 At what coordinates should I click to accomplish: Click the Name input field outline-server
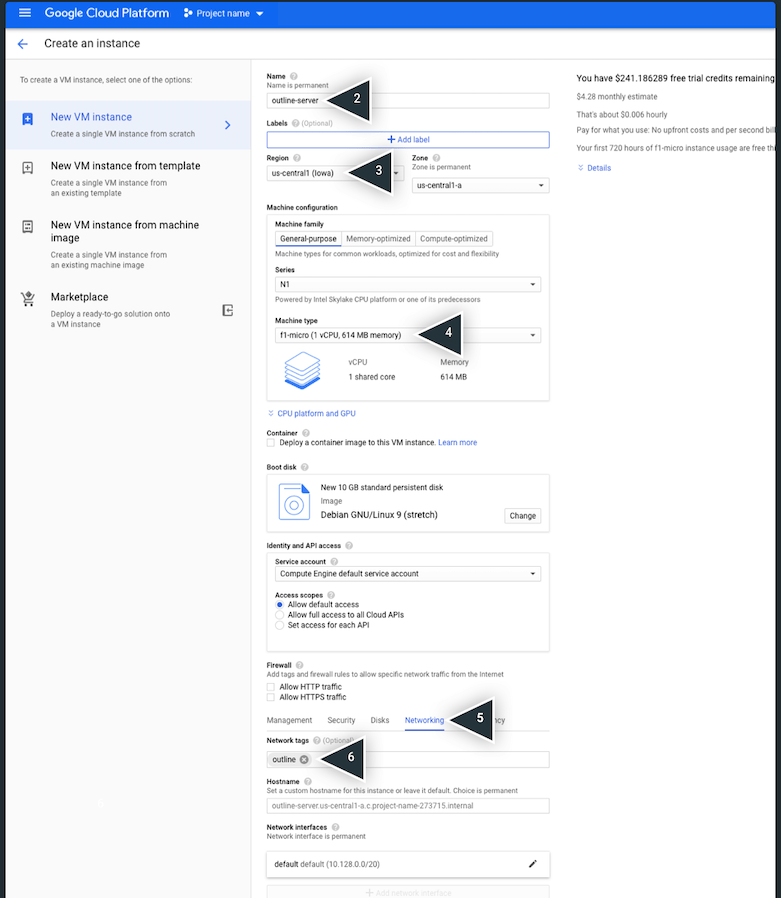point(408,101)
